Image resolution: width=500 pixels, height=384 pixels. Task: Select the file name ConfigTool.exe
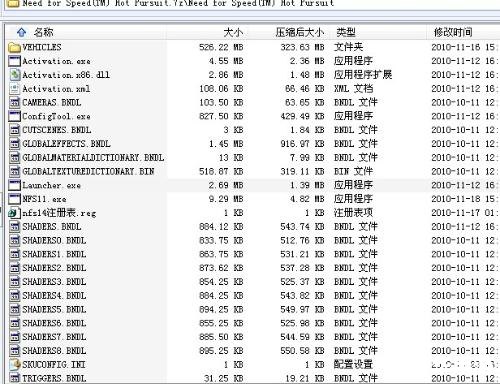point(56,116)
